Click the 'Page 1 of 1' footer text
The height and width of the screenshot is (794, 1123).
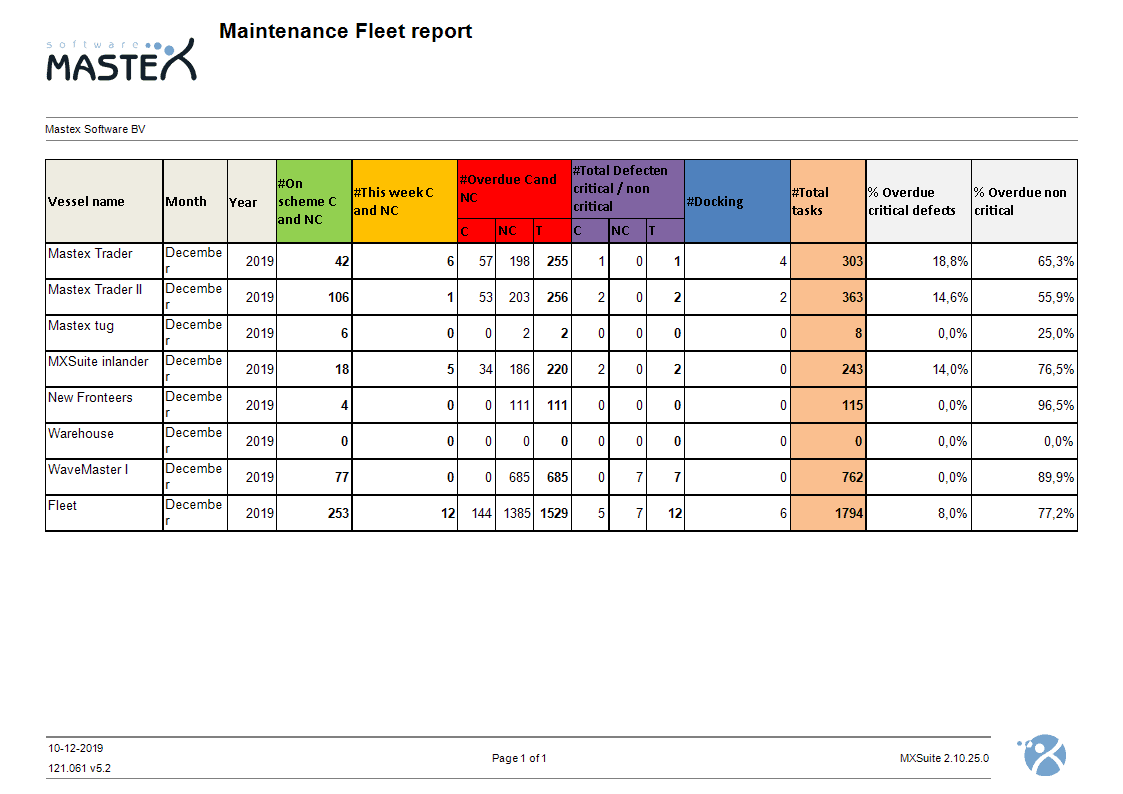519,758
